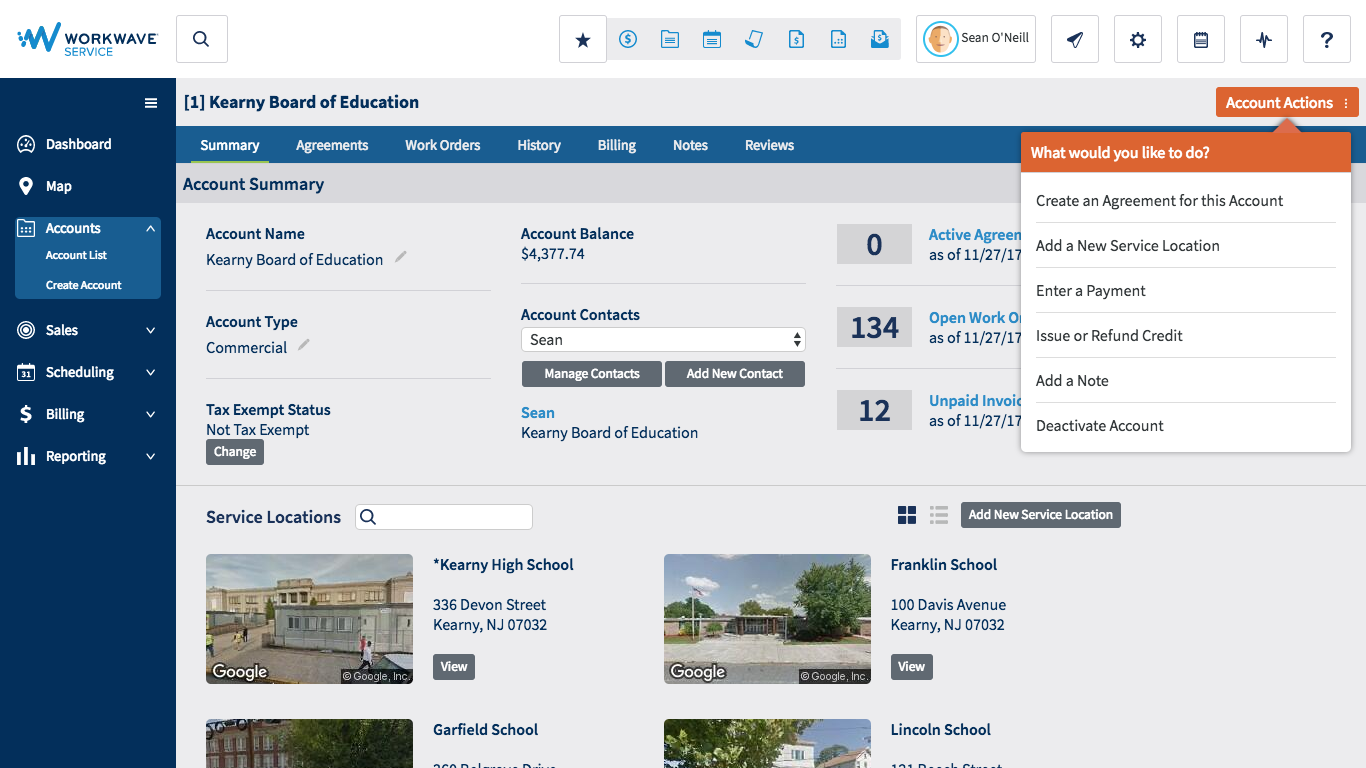
Task: Switch service locations to list view
Action: tap(938, 515)
